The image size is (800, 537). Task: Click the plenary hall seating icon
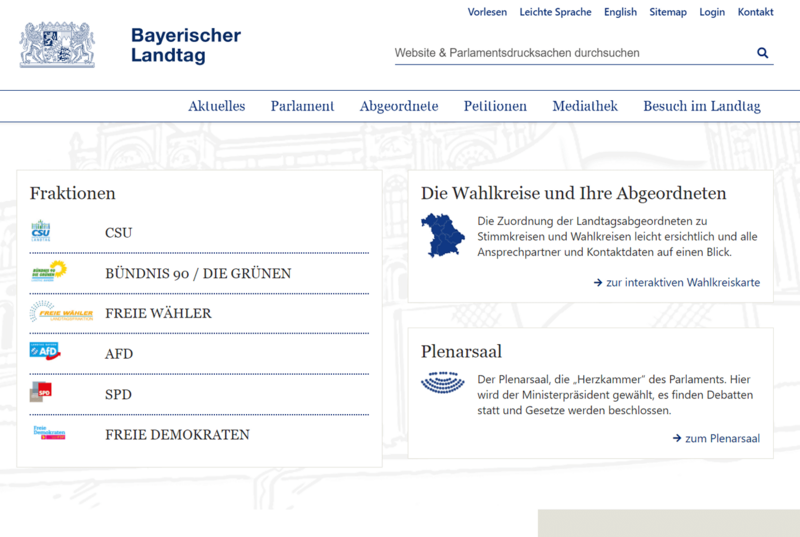click(x=442, y=382)
